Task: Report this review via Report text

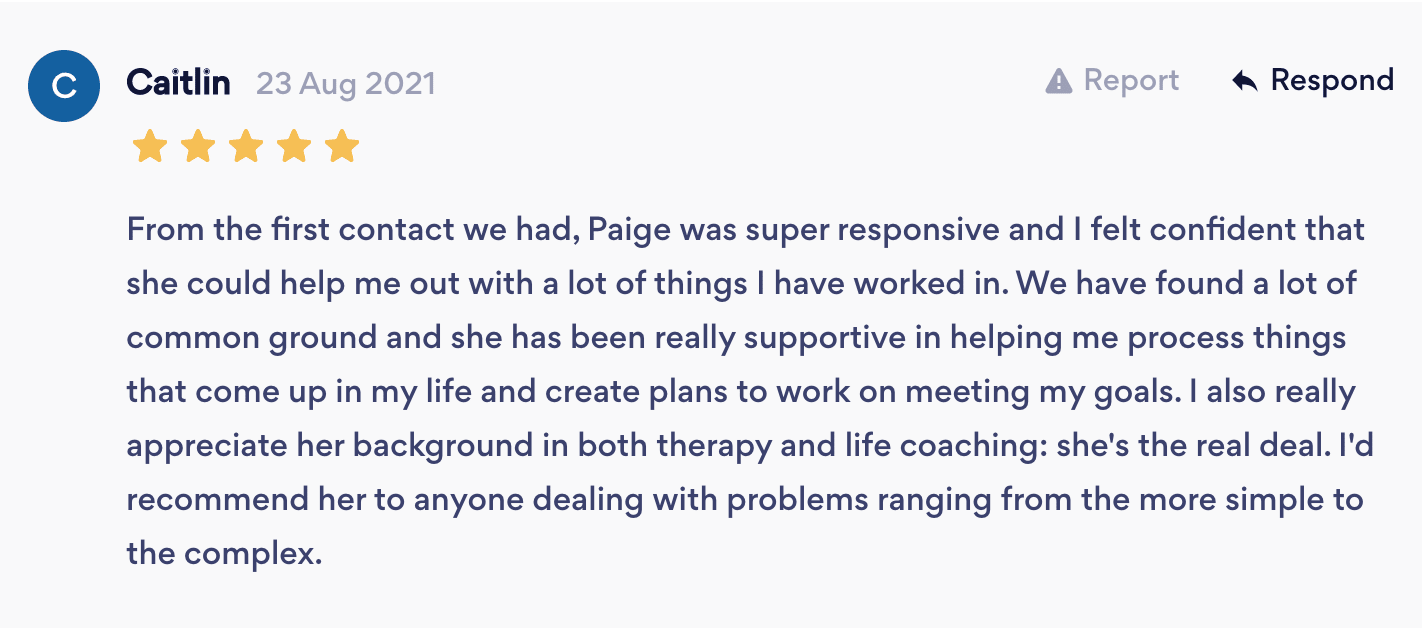Action: pyautogui.click(x=1131, y=81)
